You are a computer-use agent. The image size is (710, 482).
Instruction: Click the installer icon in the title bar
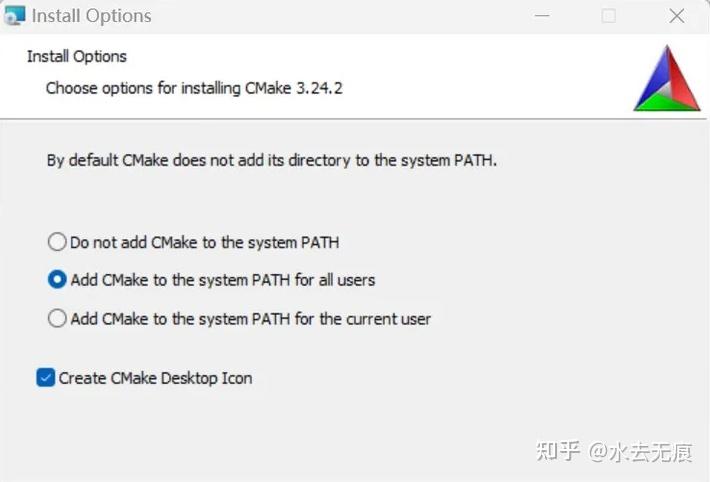(14, 15)
